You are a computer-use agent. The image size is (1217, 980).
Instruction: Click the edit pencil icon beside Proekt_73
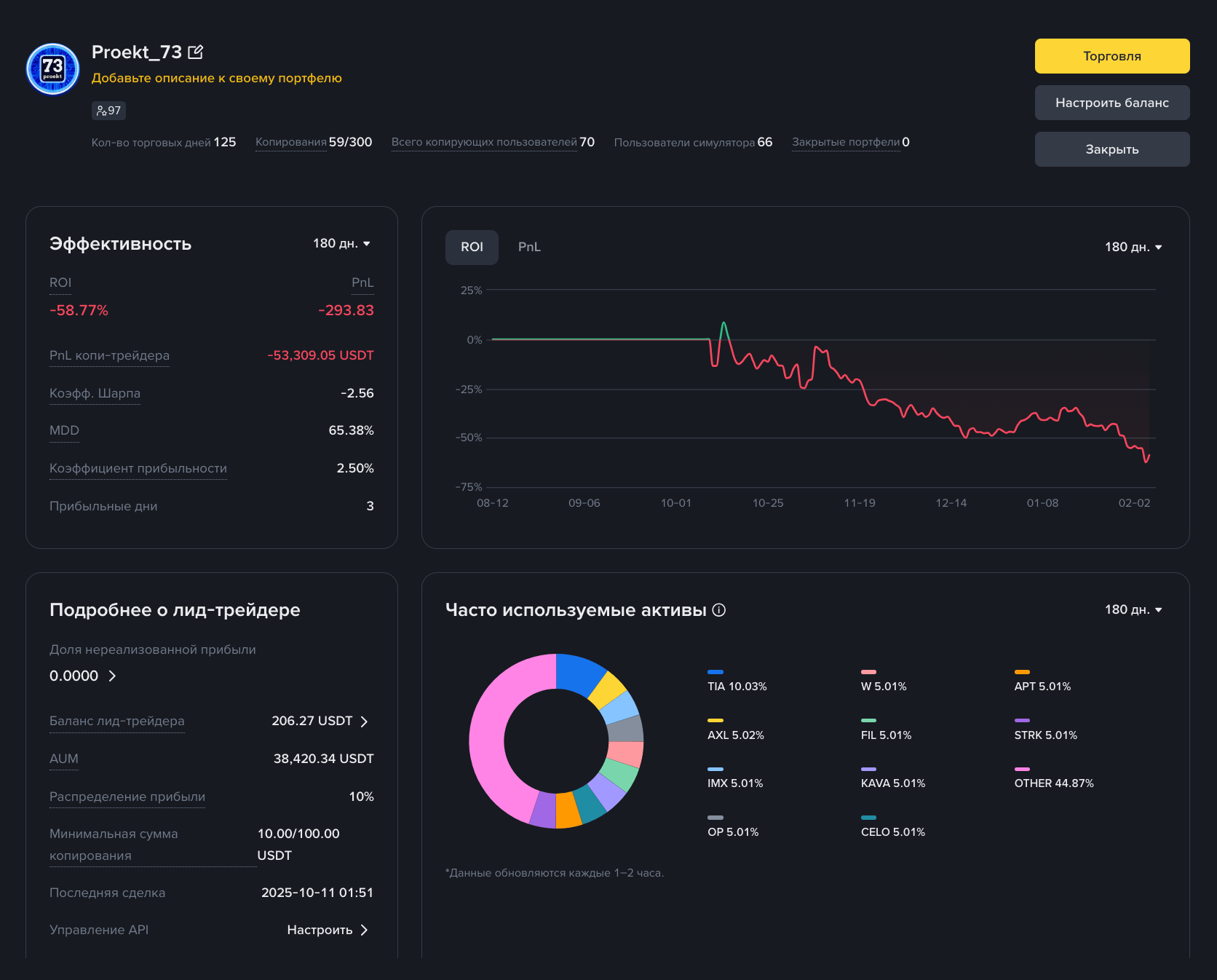(x=195, y=52)
